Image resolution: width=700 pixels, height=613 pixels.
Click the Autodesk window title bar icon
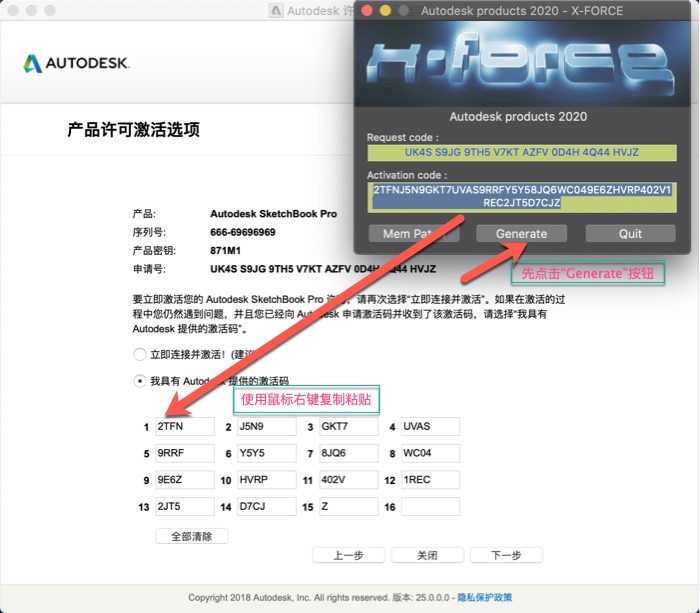pyautogui.click(x=276, y=10)
